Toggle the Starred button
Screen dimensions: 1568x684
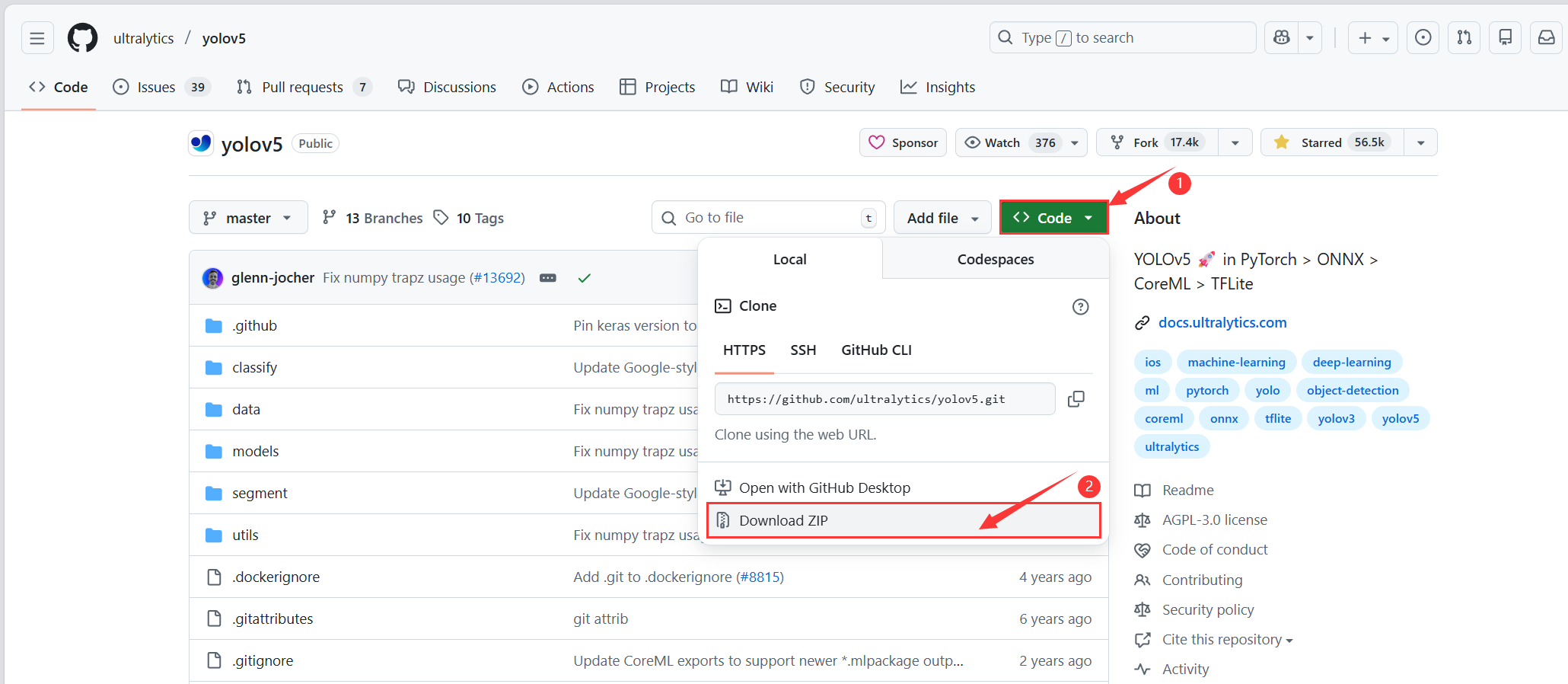[x=1332, y=142]
